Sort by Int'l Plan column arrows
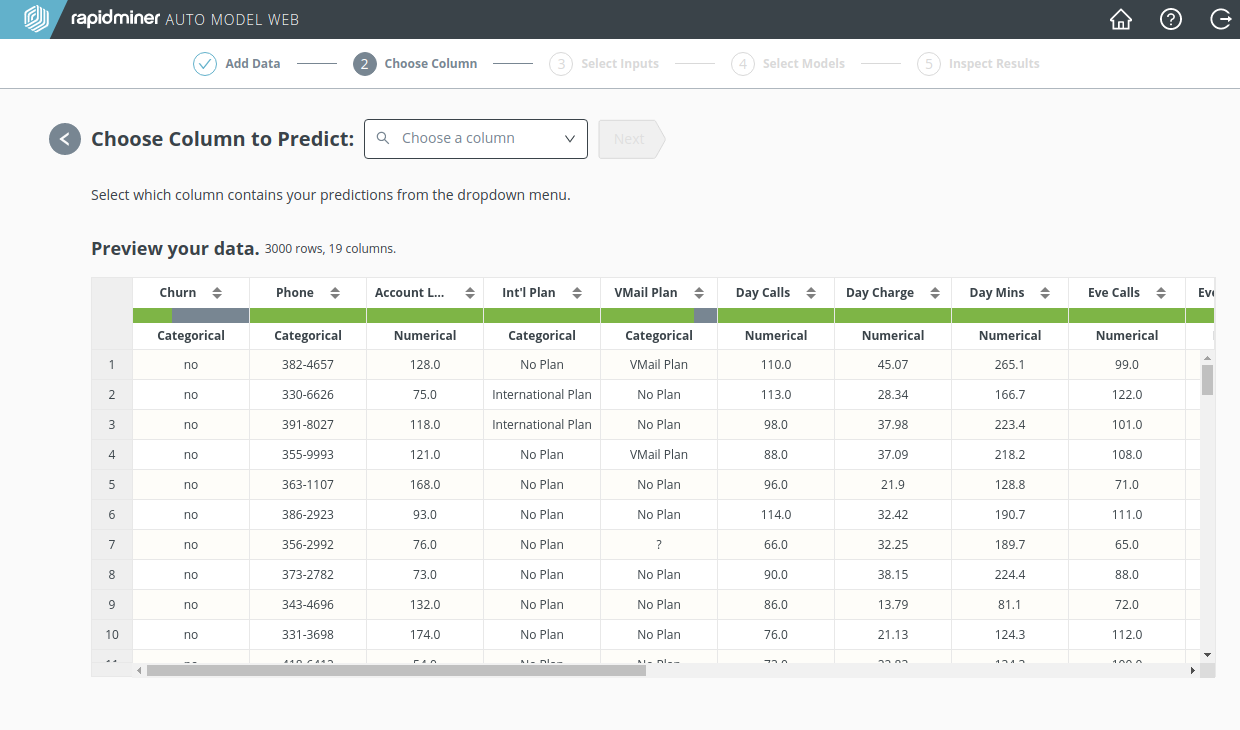The width and height of the screenshot is (1240, 730). [x=577, y=293]
